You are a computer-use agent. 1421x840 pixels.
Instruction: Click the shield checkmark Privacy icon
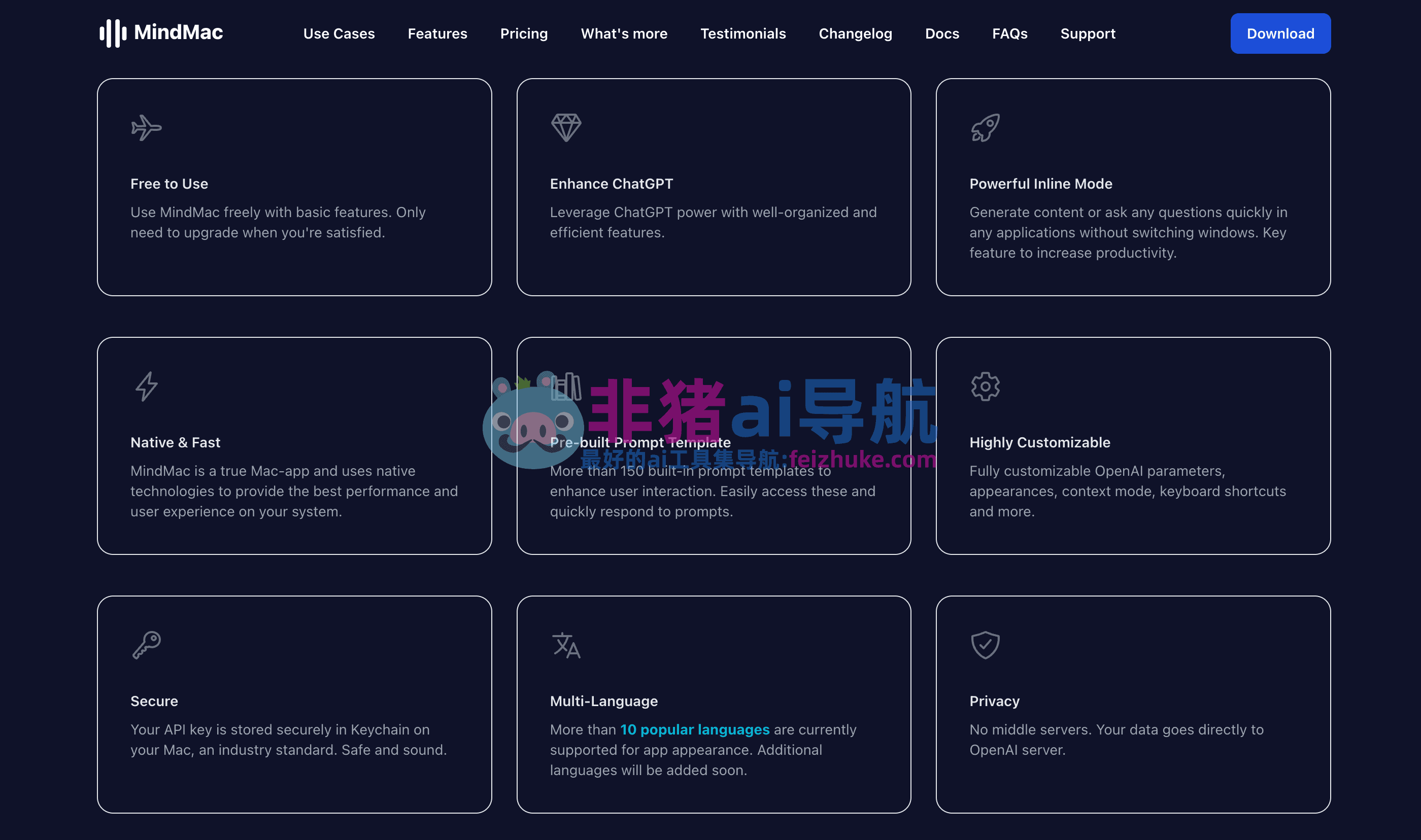pos(985,645)
